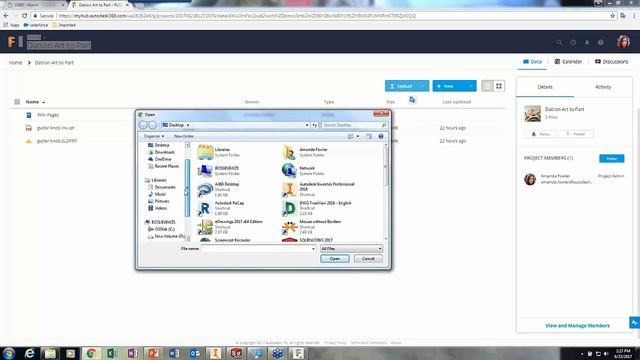640x360 pixels.
Task: Open the change view dropdown arrow
Action: tap(358, 136)
